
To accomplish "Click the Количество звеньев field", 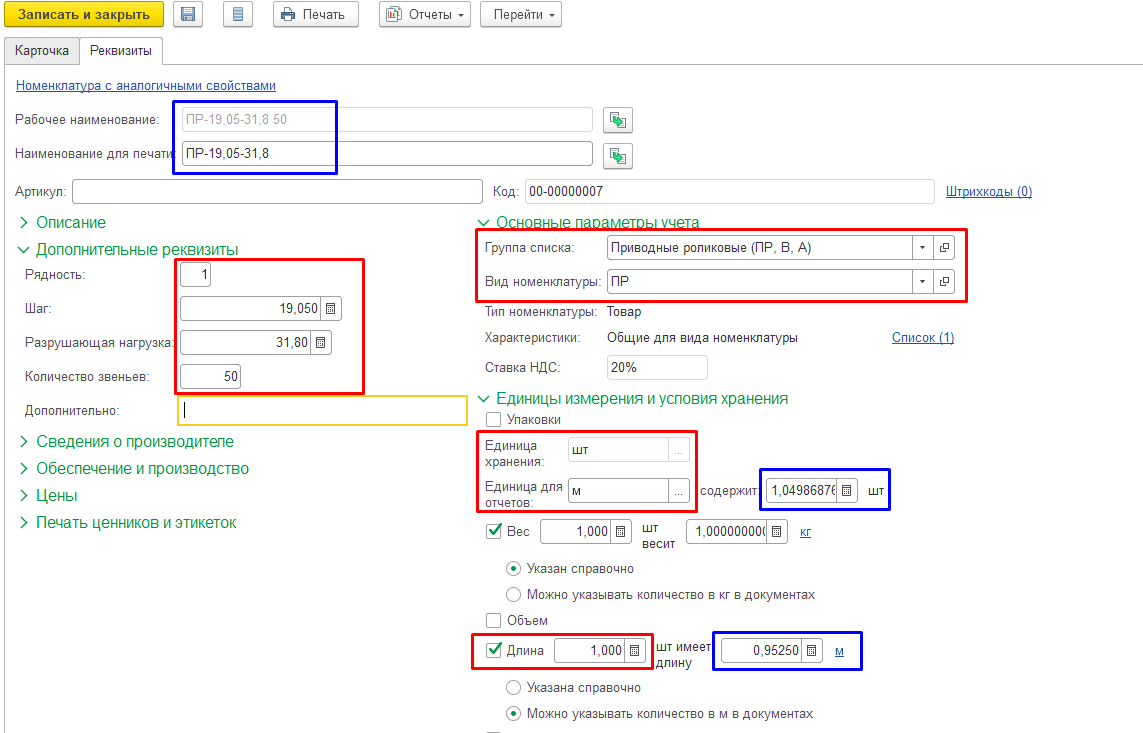I will (210, 376).
